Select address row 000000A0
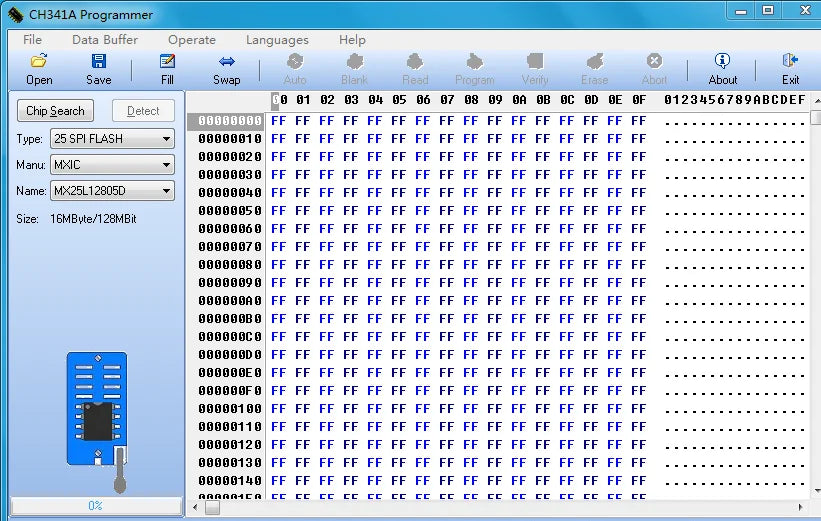 point(230,301)
